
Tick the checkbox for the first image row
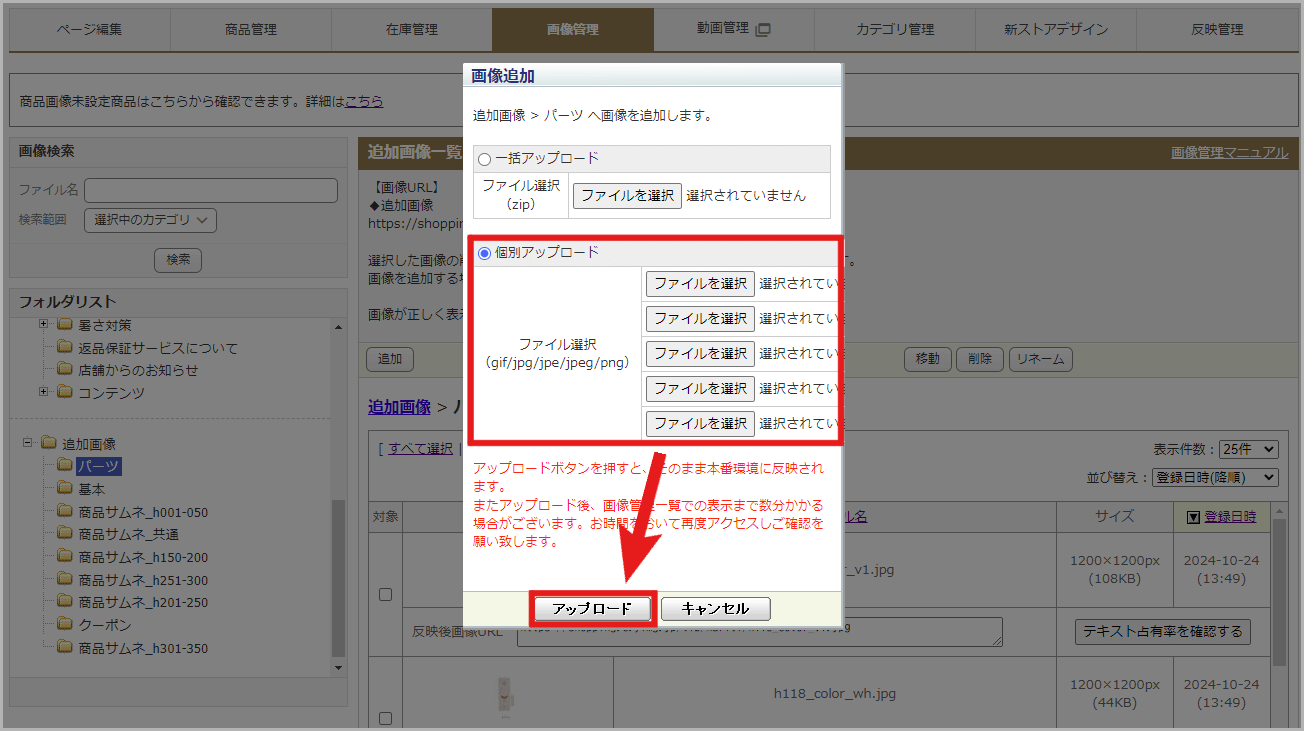(x=385, y=594)
